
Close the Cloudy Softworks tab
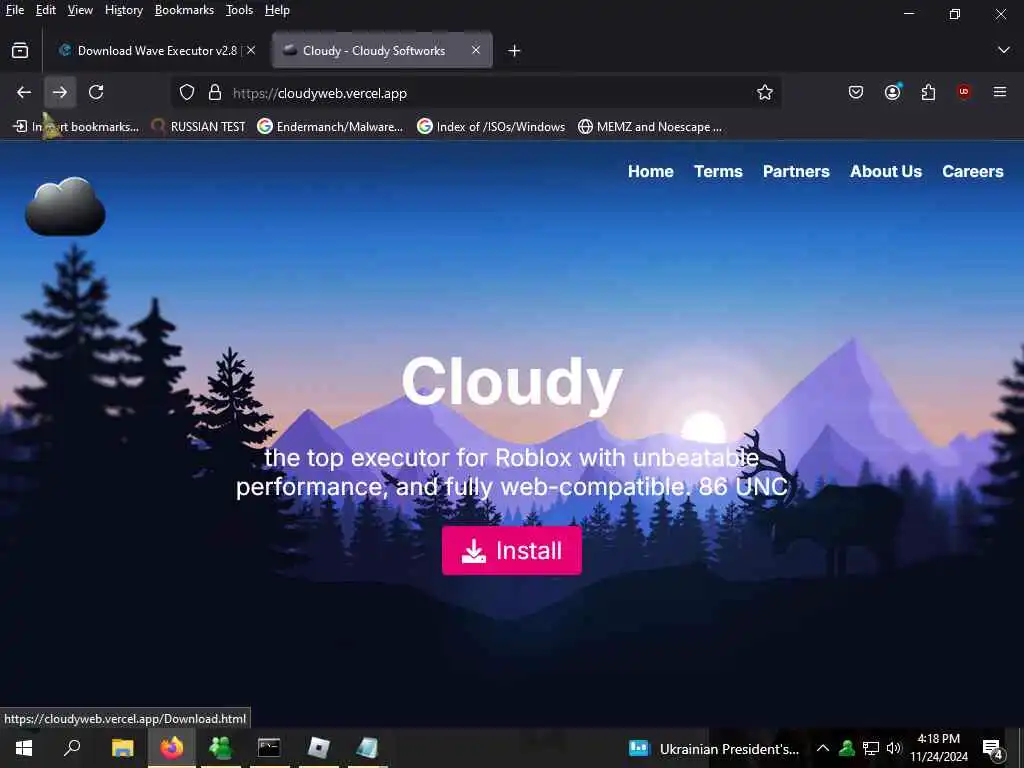click(x=476, y=50)
